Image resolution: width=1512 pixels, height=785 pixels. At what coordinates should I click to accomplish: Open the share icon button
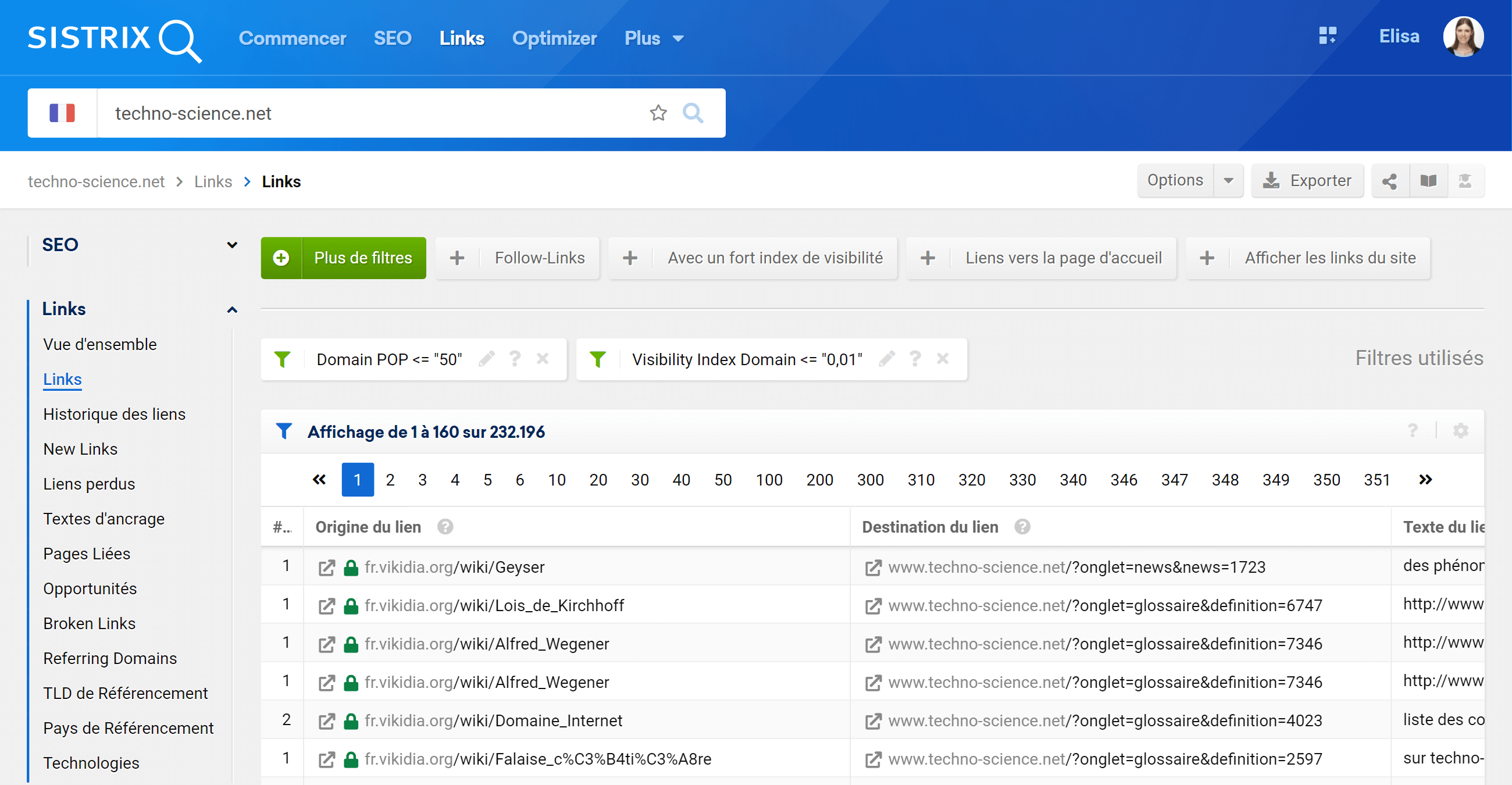pos(1389,181)
